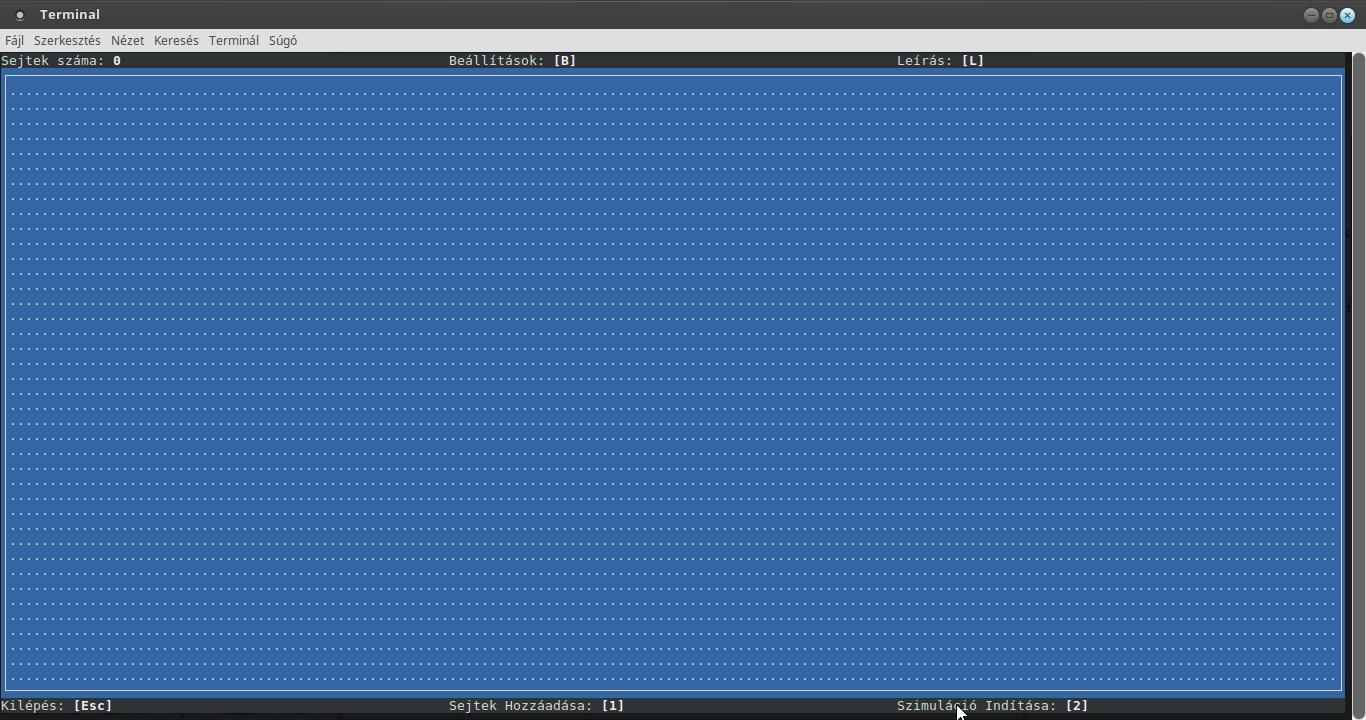
Task: Open the Terminál menu
Action: [233, 41]
